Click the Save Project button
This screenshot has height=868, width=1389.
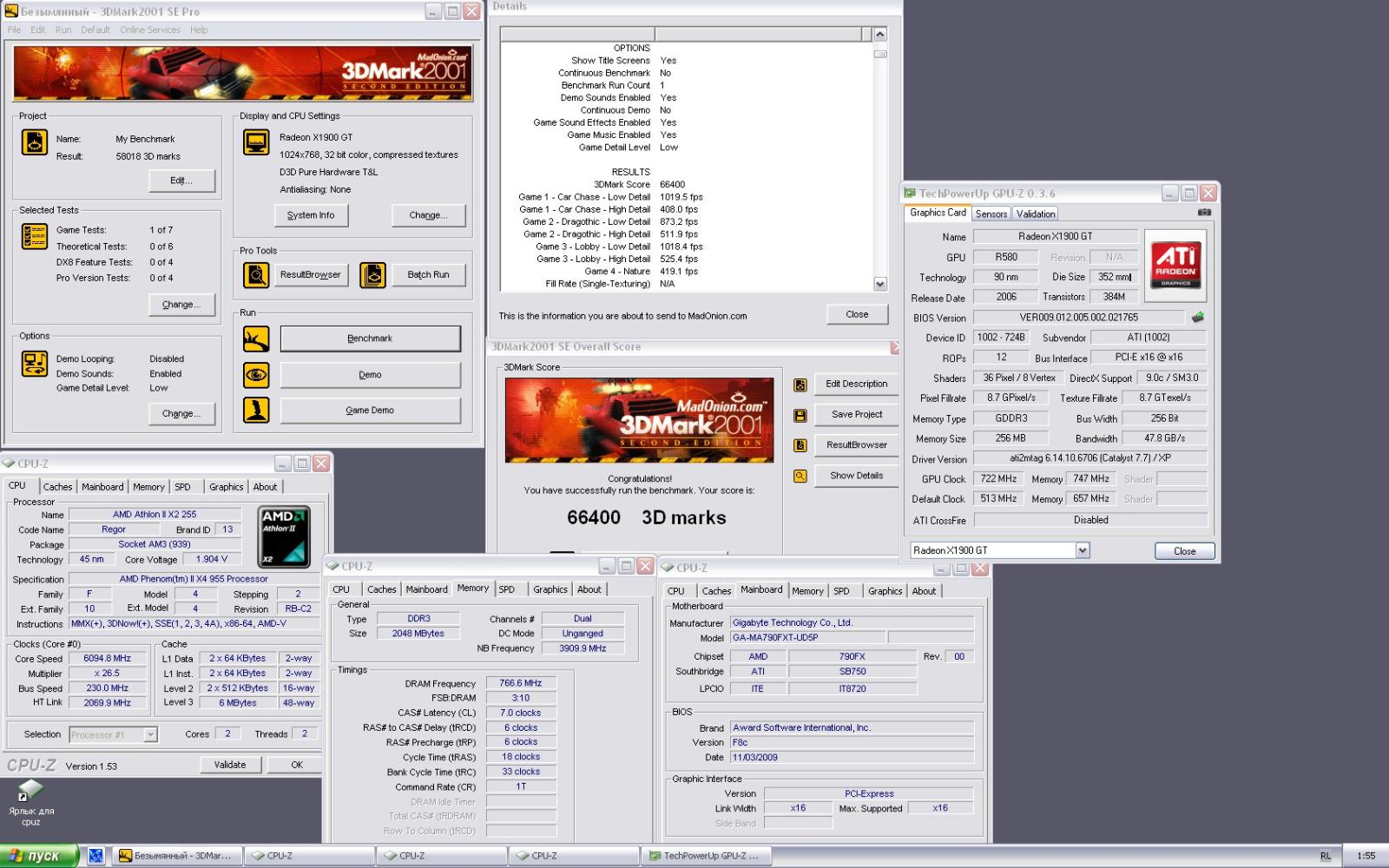[x=857, y=415]
